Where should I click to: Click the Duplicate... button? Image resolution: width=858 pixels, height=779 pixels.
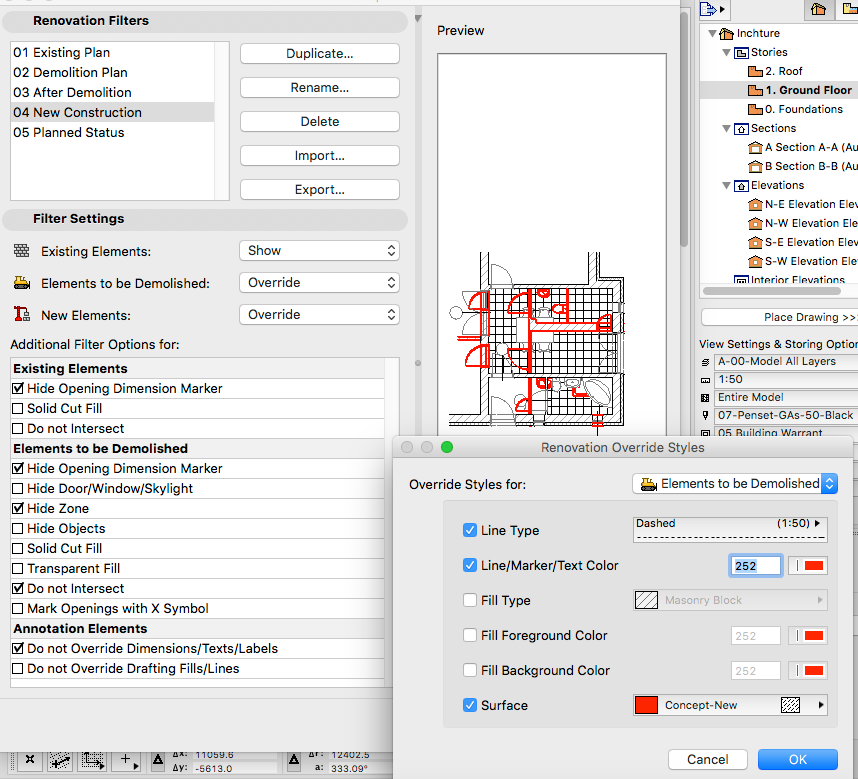(320, 54)
